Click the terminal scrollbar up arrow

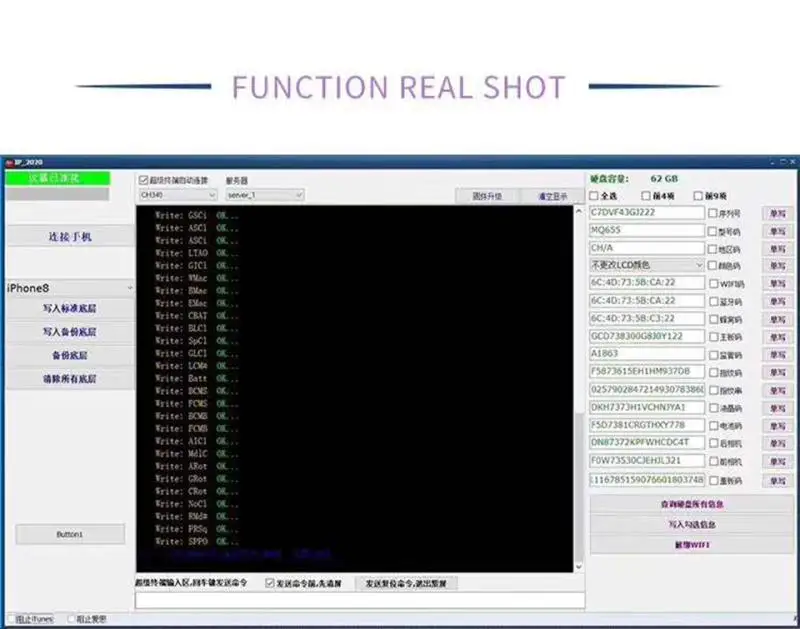pyautogui.click(x=579, y=211)
